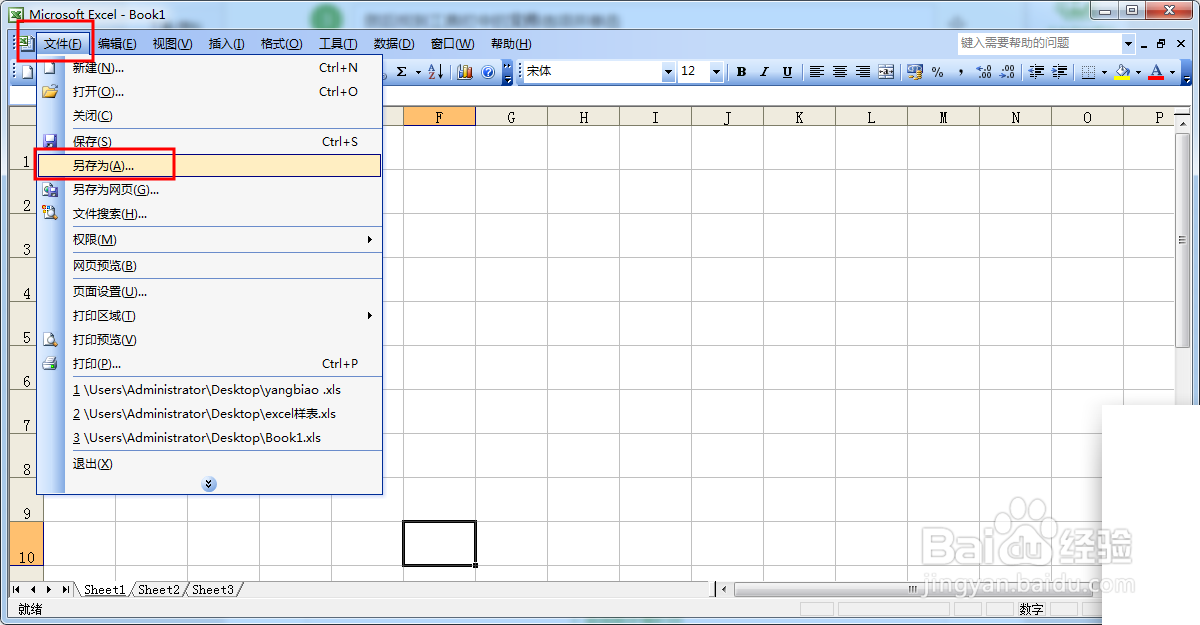This screenshot has width=1200, height=625.
Task: Click the Increase Decimal icon
Action: 984,72
